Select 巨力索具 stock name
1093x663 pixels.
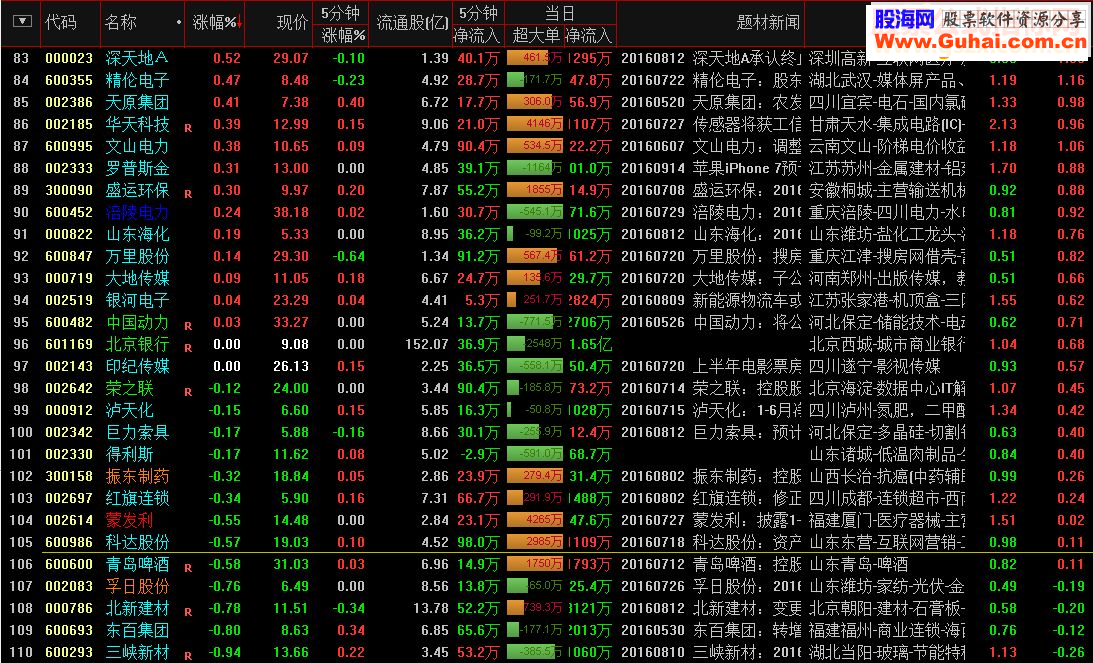(x=137, y=432)
